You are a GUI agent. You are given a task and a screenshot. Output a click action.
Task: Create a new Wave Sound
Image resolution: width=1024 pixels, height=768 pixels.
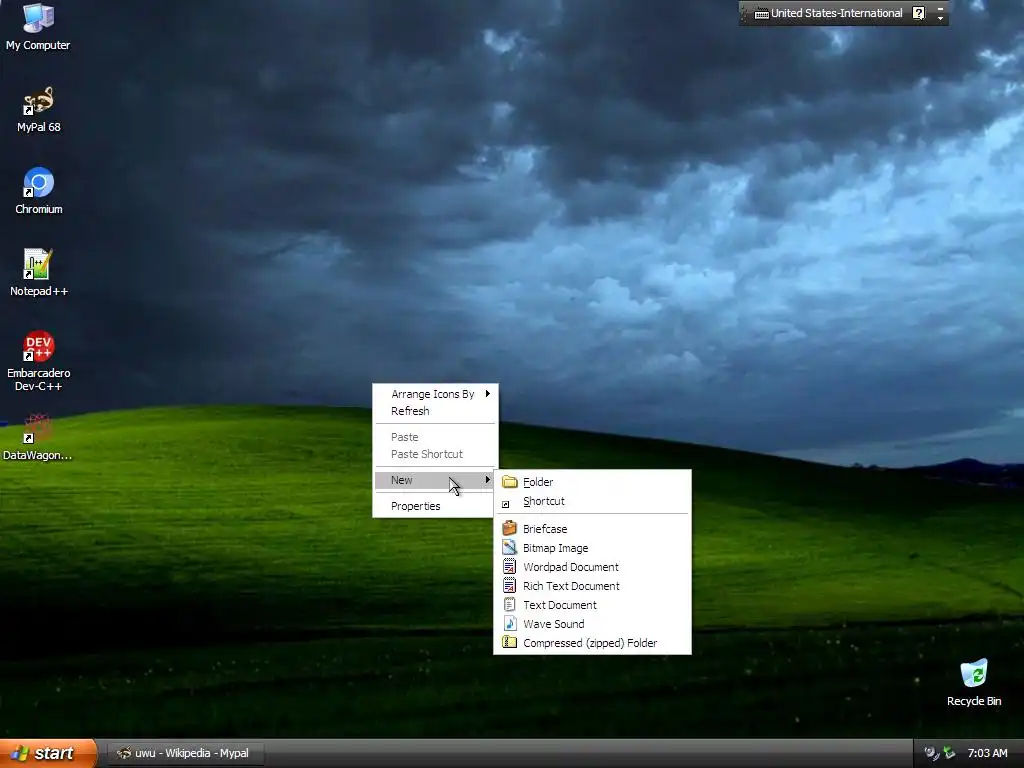point(592,624)
